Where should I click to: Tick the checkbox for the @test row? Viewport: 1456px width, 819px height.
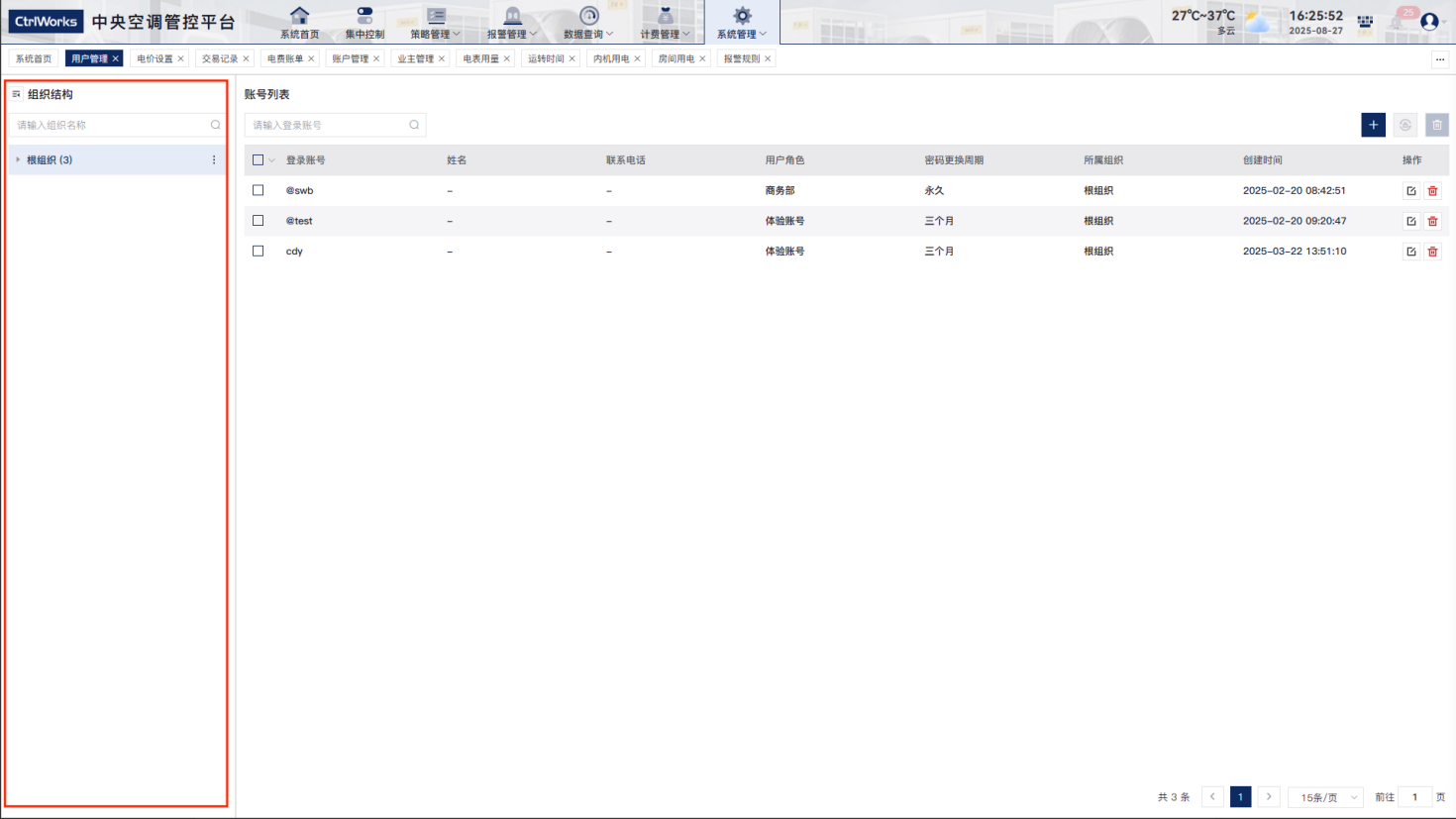[x=259, y=221]
